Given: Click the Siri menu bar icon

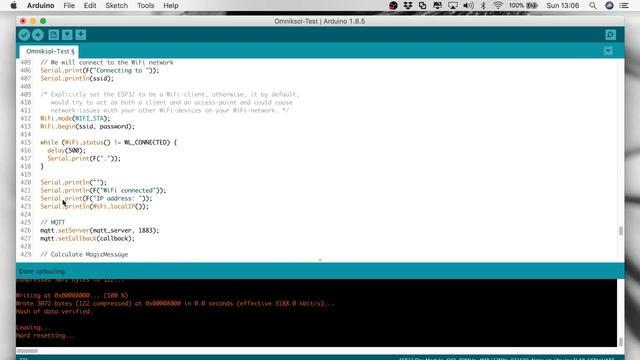Looking at the screenshot, I should click(x=609, y=5).
